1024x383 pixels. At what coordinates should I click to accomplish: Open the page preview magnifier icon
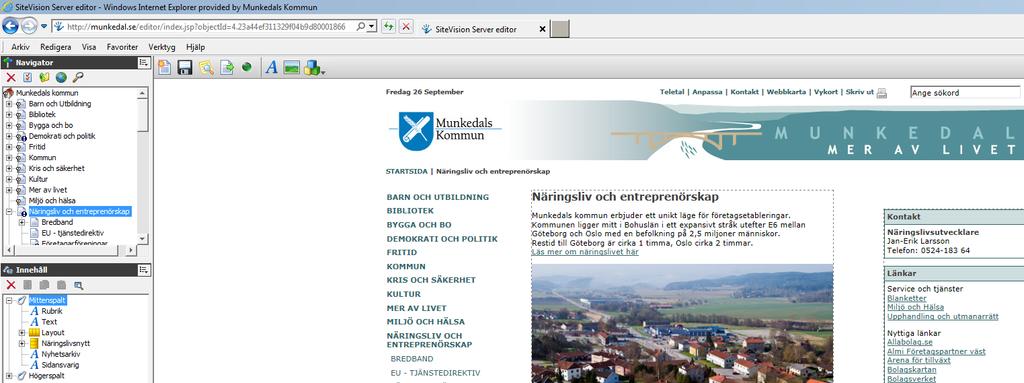click(206, 67)
